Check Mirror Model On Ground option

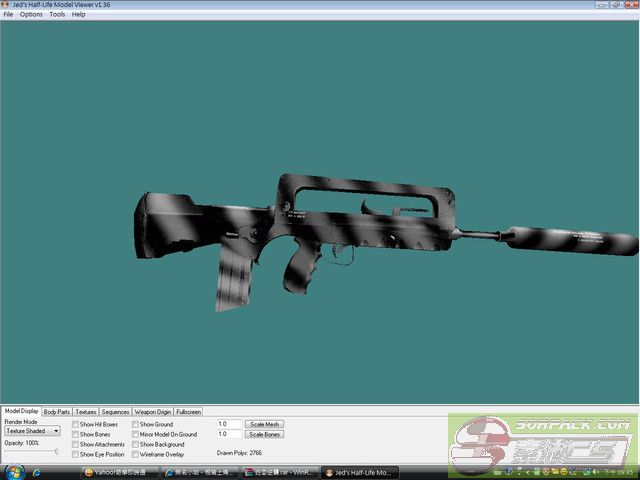click(x=135, y=434)
